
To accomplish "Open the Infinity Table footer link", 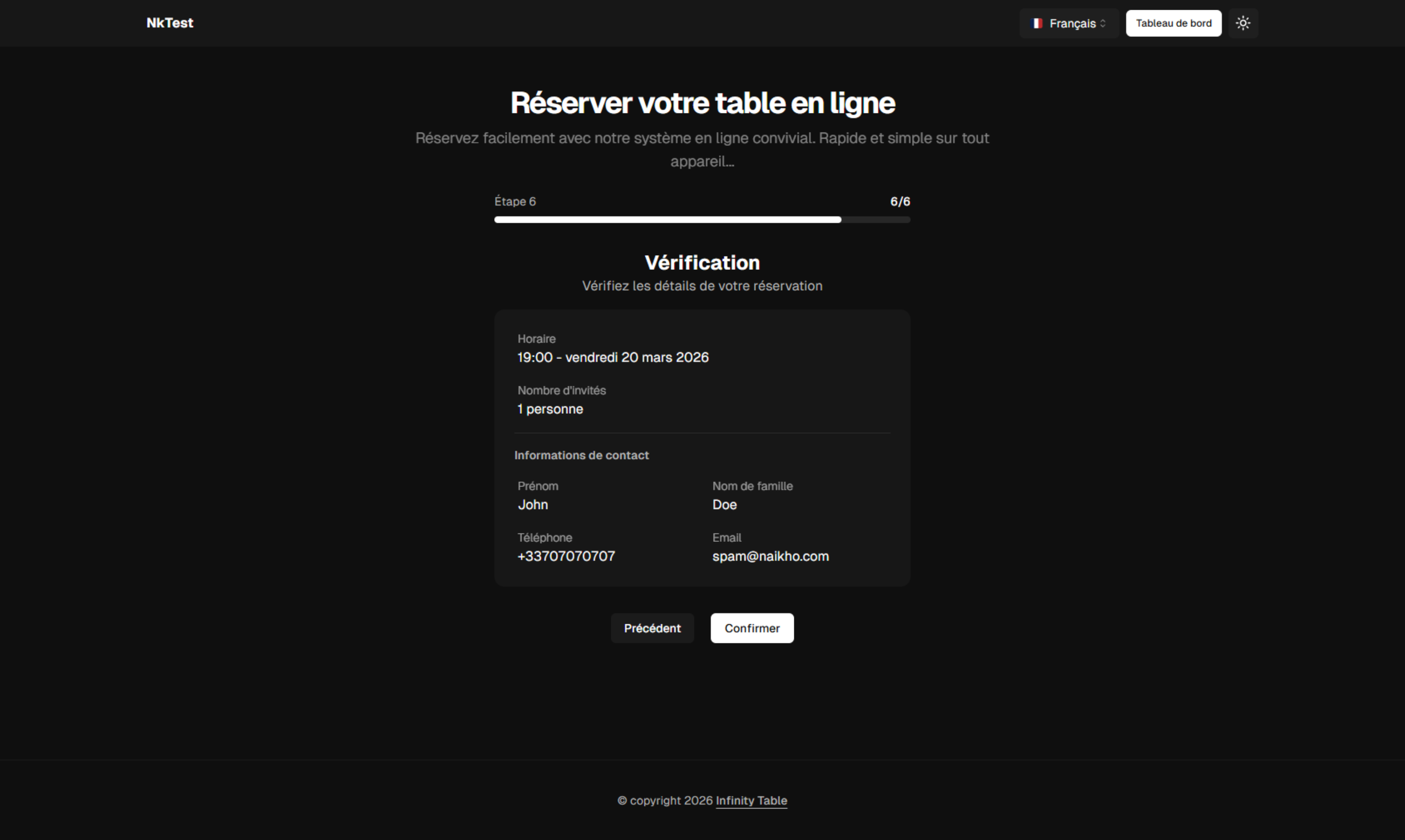I will click(x=752, y=801).
